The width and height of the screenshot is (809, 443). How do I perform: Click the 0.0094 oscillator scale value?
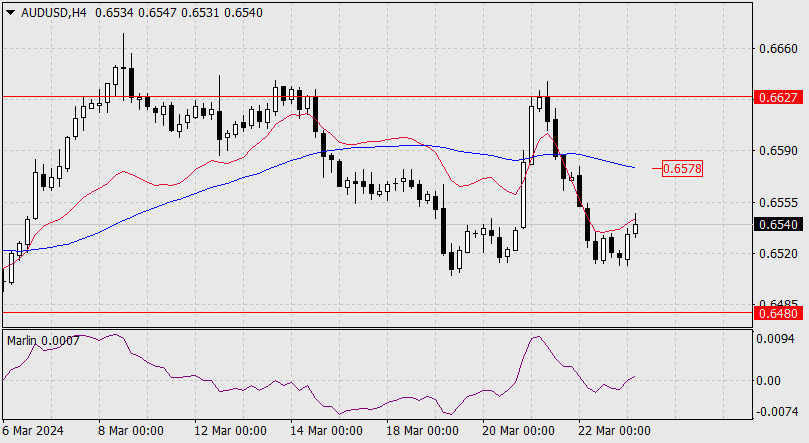click(775, 339)
